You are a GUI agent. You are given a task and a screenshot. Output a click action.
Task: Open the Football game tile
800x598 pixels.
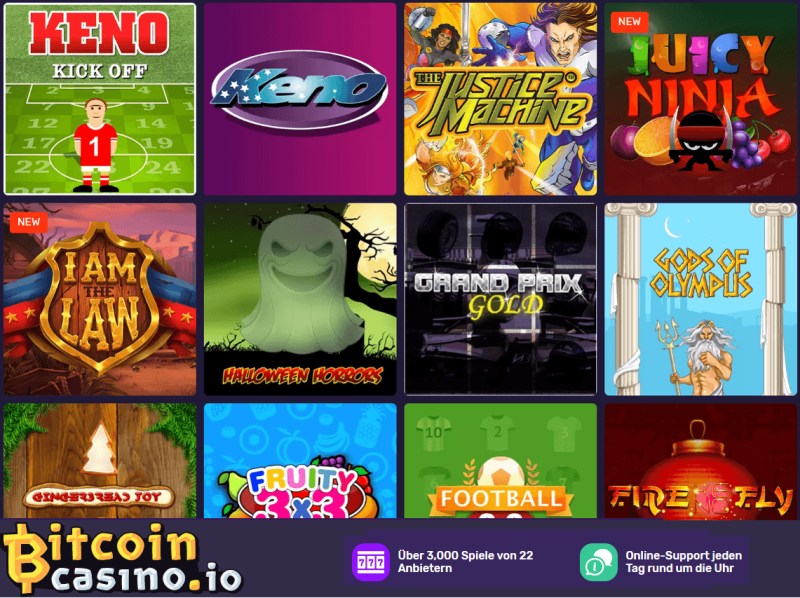point(501,461)
